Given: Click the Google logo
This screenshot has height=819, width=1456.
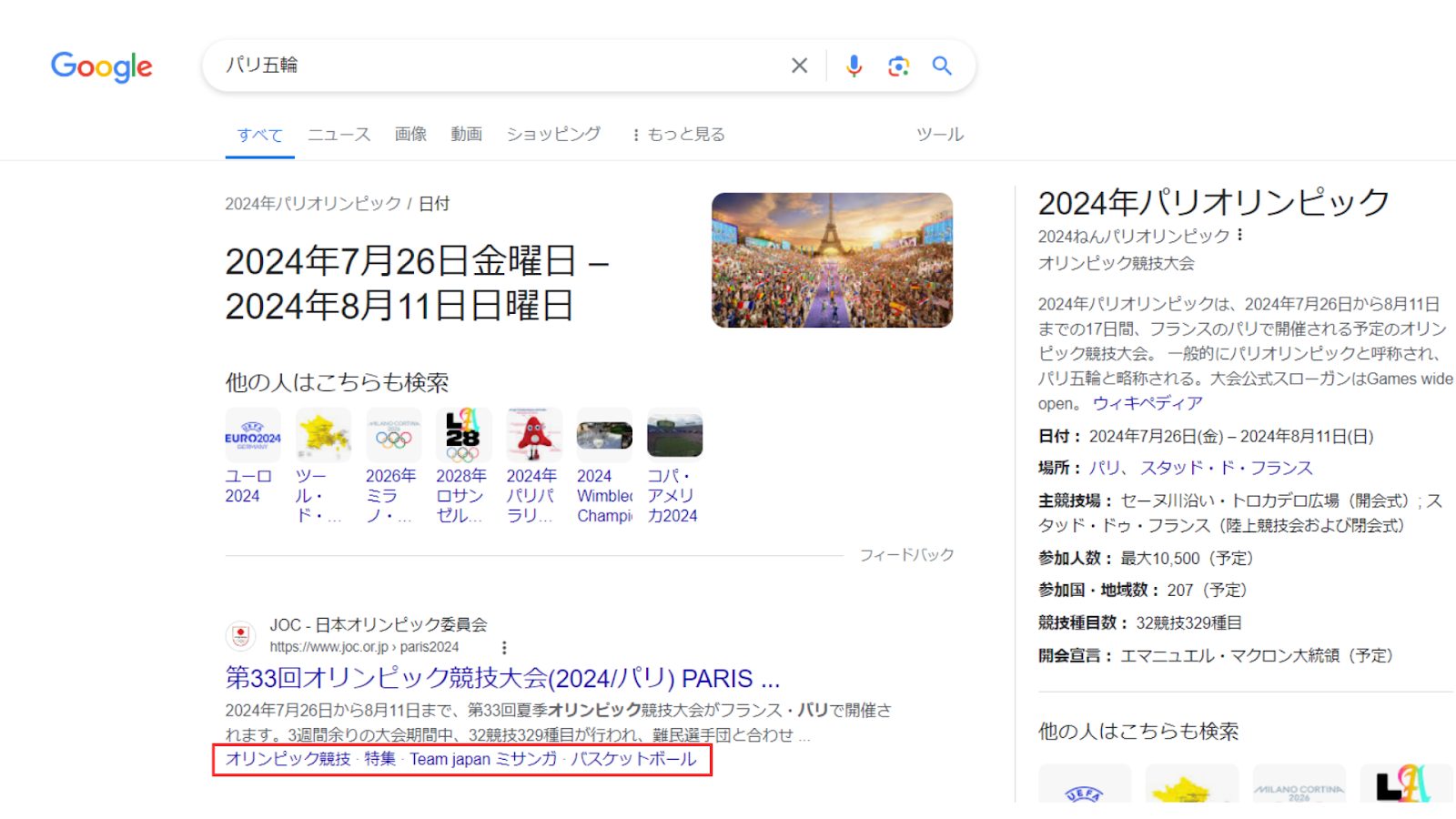Looking at the screenshot, I should click(x=101, y=66).
